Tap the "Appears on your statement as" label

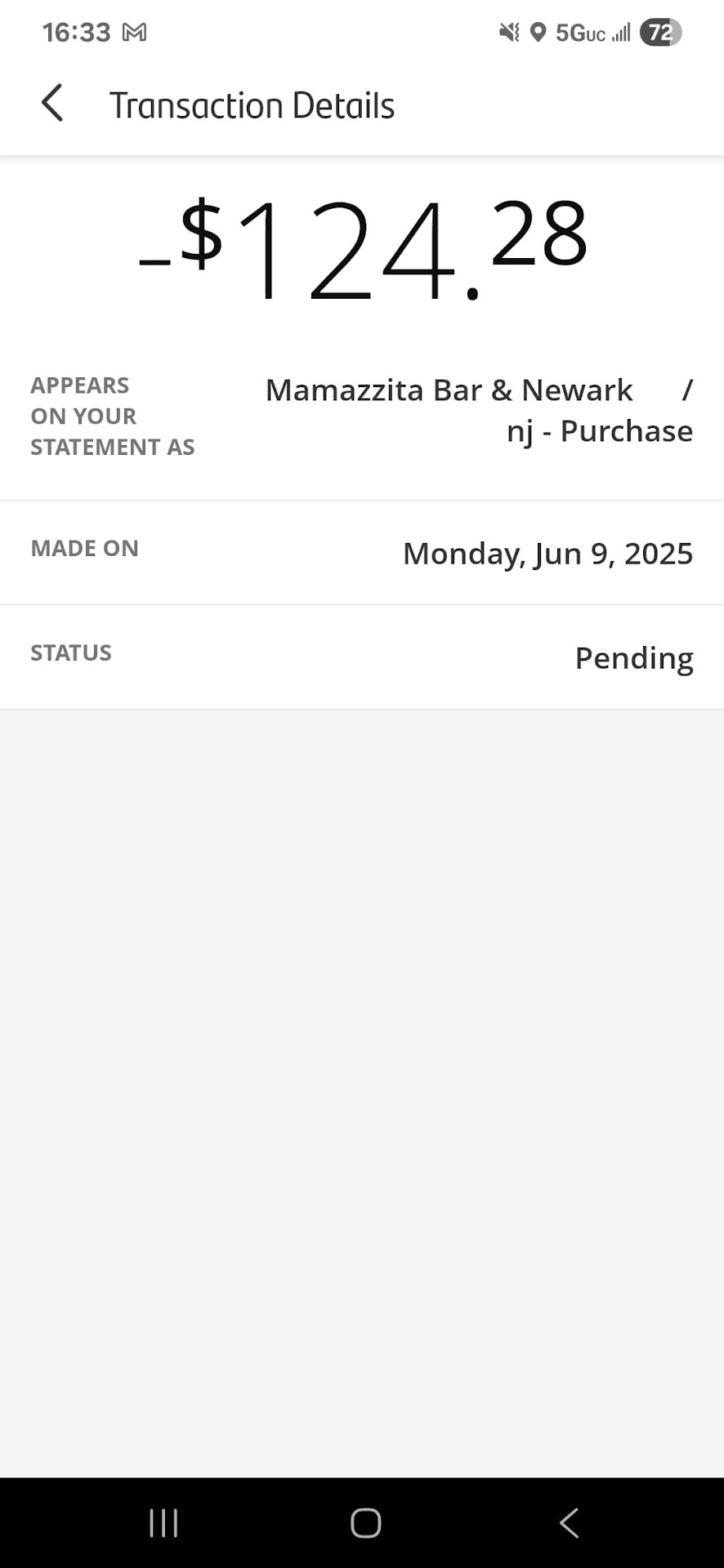(x=112, y=416)
